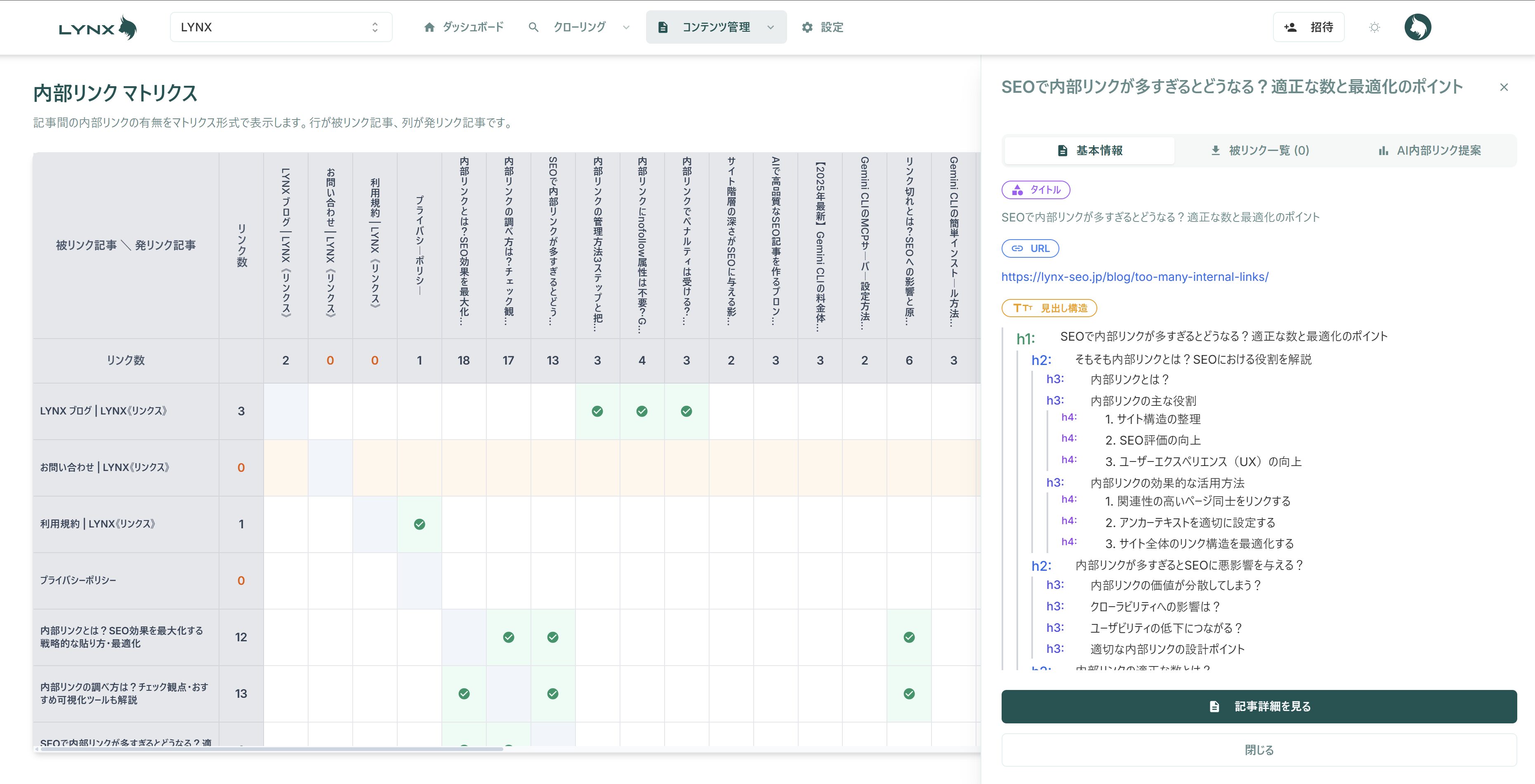Switch to AI内部リンク提案 tab
1535x784 pixels.
pyautogui.click(x=1430, y=151)
